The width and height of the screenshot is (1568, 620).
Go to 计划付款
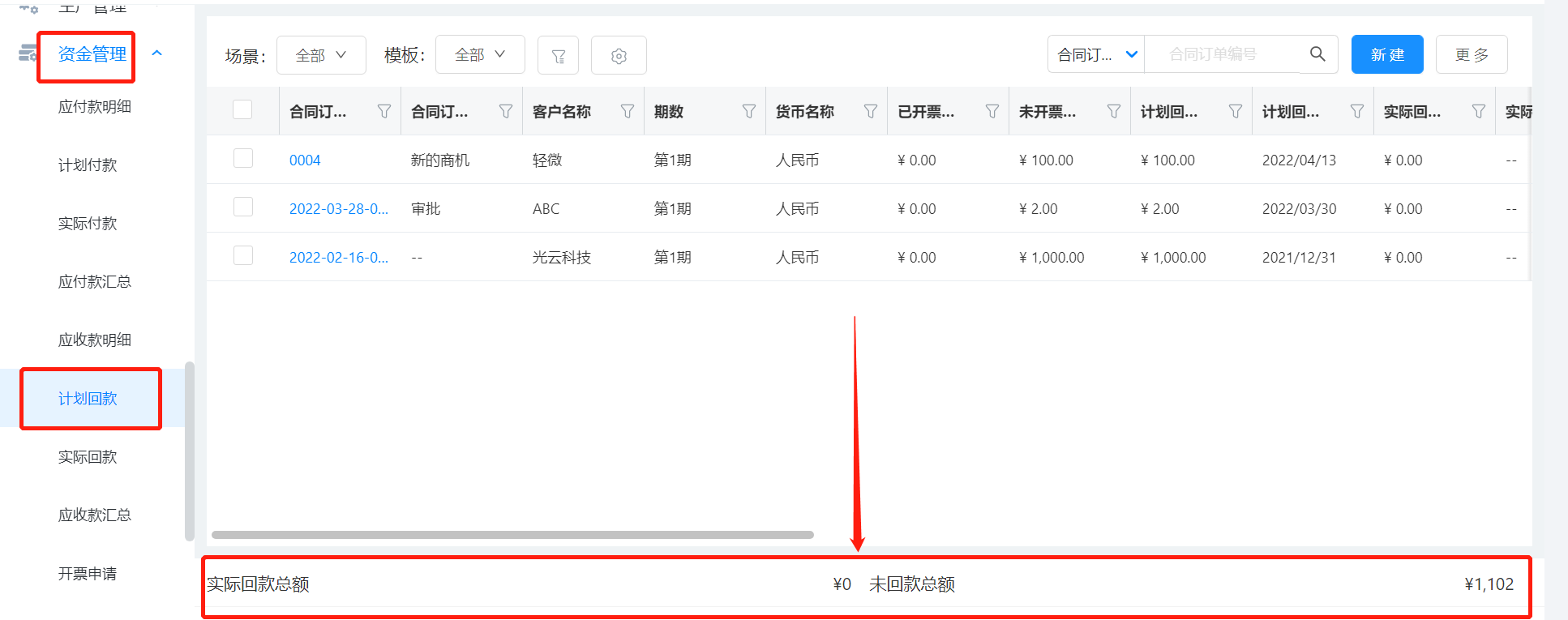(88, 165)
